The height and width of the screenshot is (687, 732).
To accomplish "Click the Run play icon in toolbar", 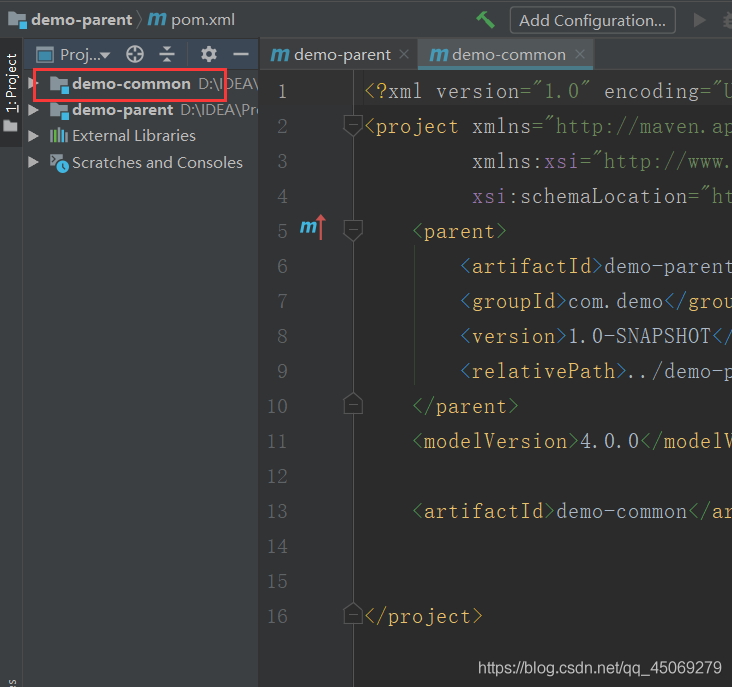I will pyautogui.click(x=699, y=20).
